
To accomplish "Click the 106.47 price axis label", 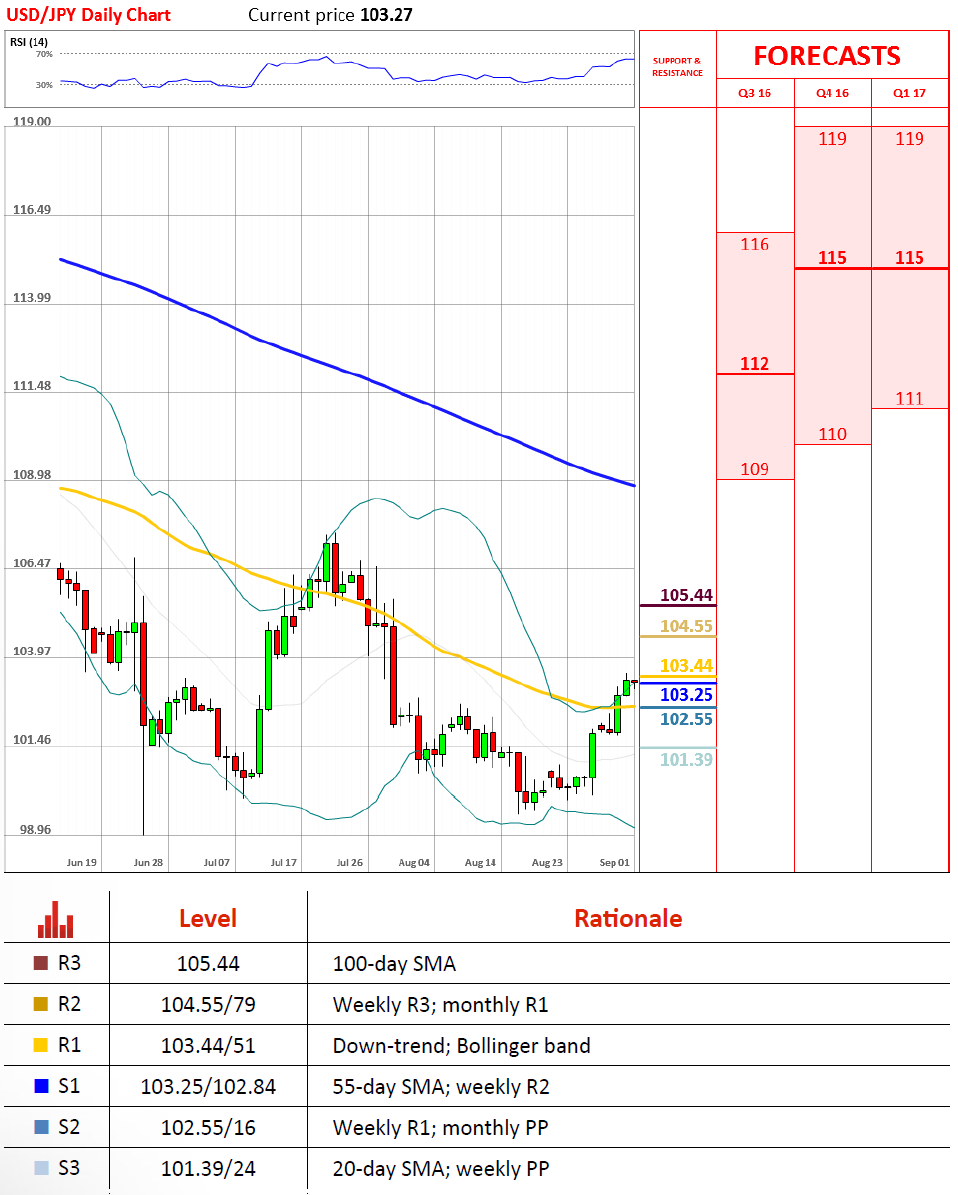I will pos(32,563).
